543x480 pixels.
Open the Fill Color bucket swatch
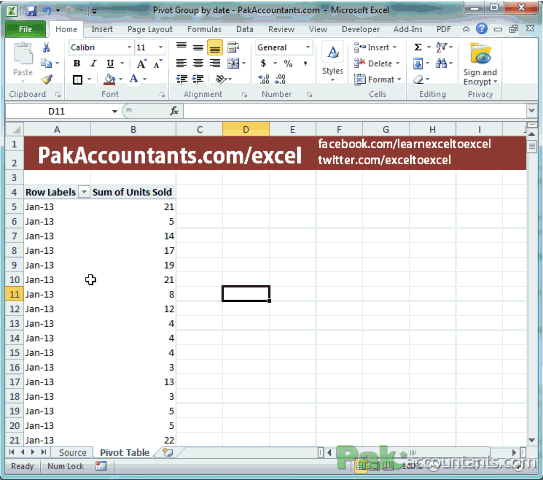(x=109, y=79)
